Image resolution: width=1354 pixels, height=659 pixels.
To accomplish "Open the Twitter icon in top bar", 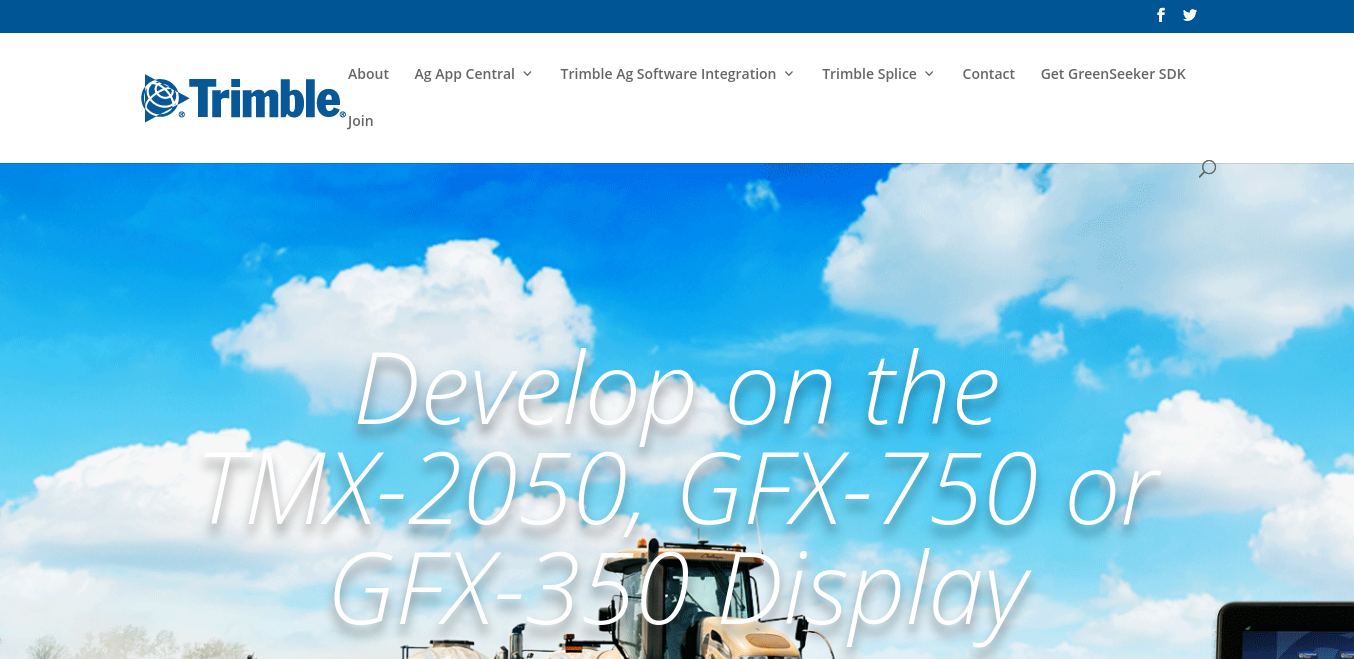I will coord(1190,15).
